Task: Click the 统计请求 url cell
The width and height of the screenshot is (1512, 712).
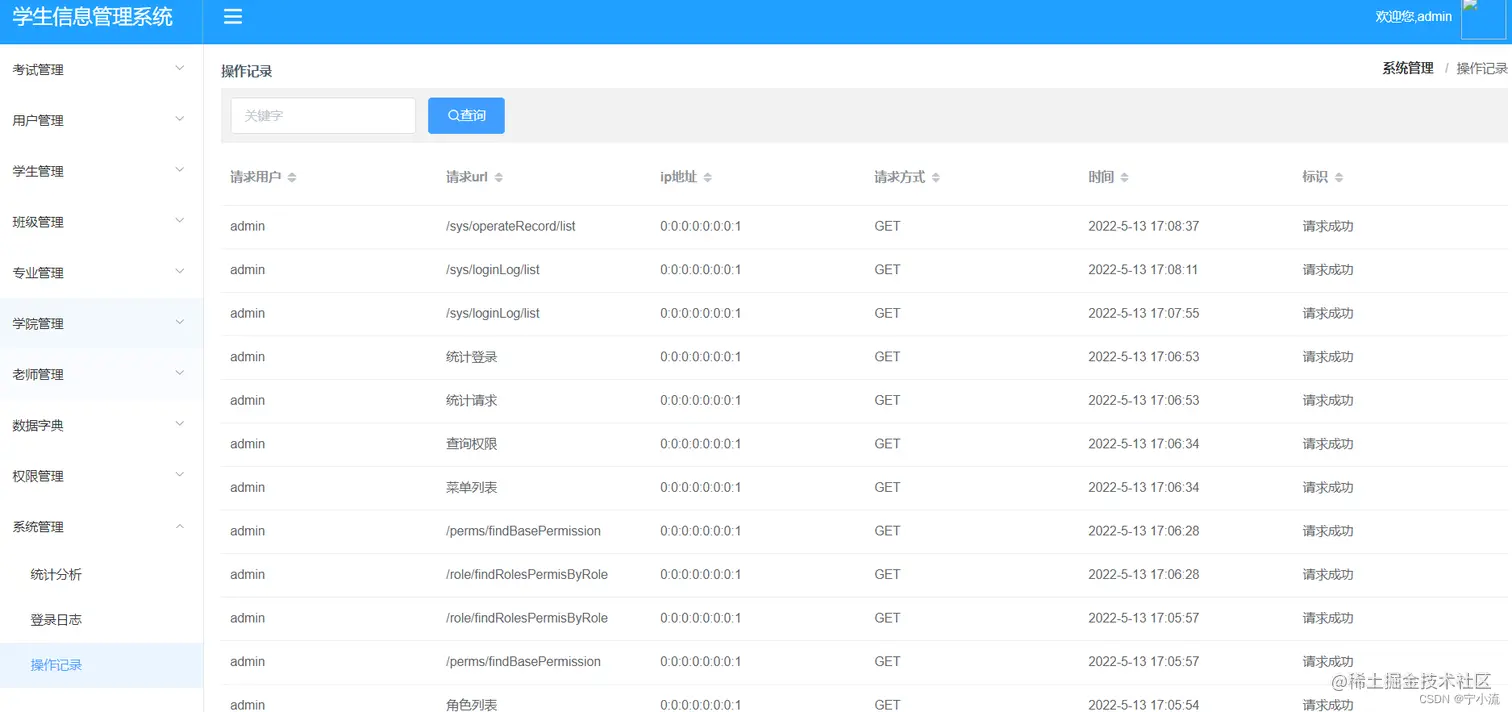Action: tap(472, 400)
